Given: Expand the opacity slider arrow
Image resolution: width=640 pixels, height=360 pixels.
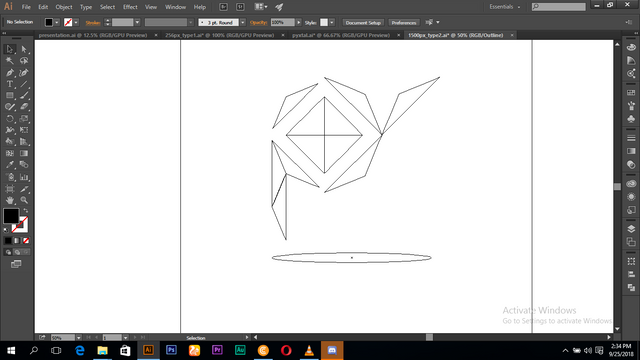Looking at the screenshot, I should click(299, 22).
